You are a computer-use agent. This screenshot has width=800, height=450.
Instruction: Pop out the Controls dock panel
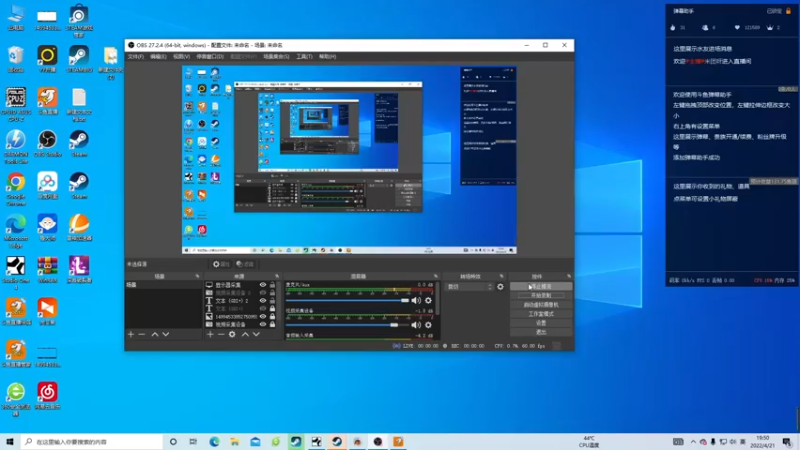tap(569, 277)
